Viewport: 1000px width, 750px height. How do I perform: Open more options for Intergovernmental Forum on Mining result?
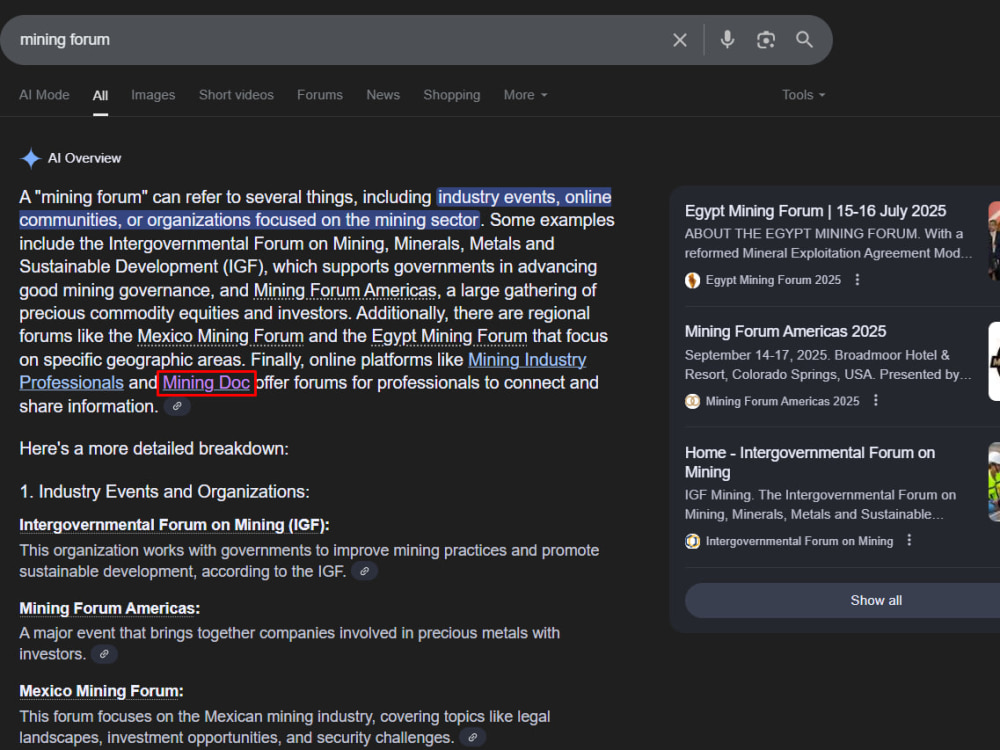[x=909, y=541]
